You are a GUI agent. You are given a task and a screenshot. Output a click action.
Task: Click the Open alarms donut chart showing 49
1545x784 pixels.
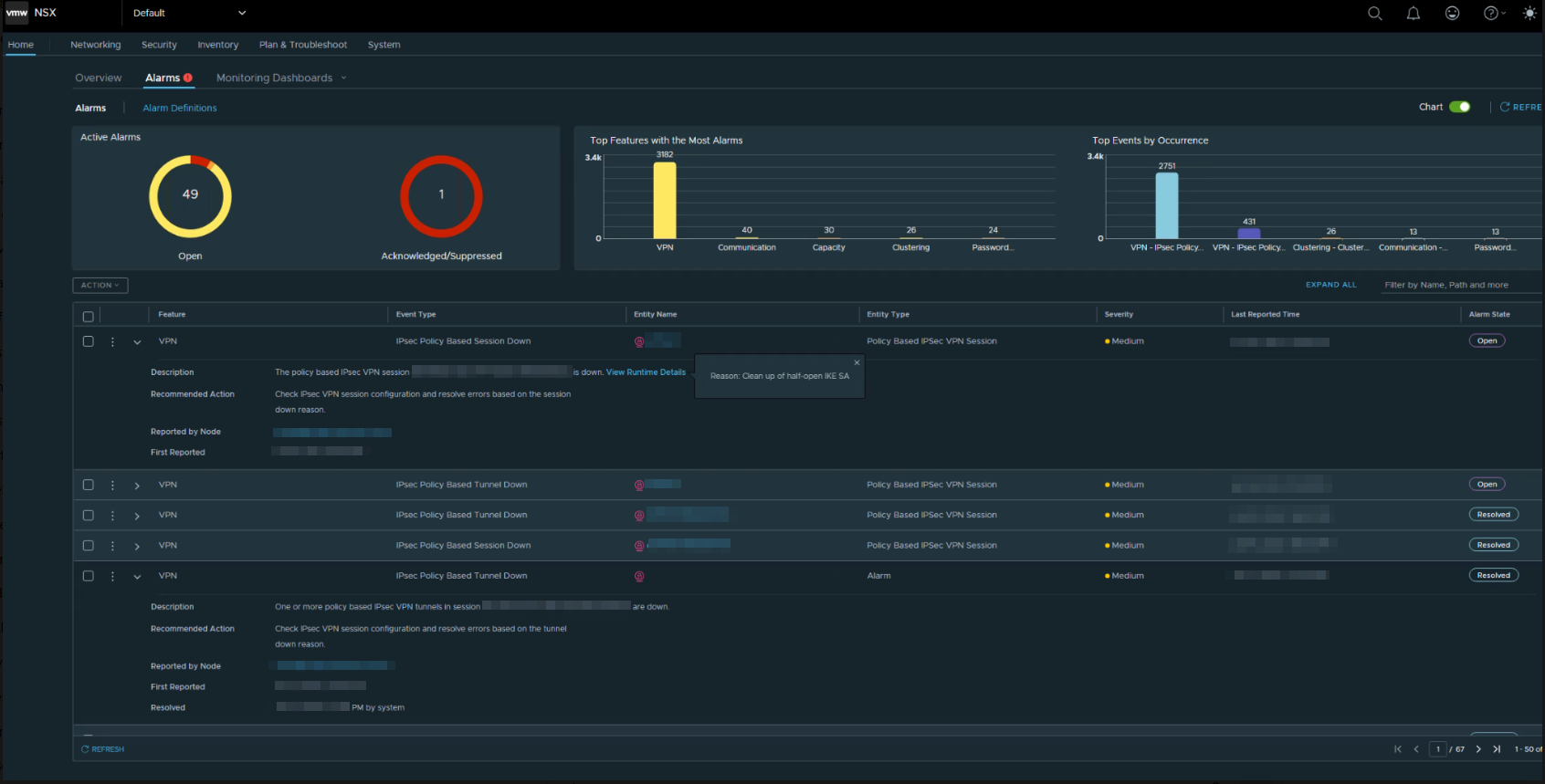[x=190, y=196]
